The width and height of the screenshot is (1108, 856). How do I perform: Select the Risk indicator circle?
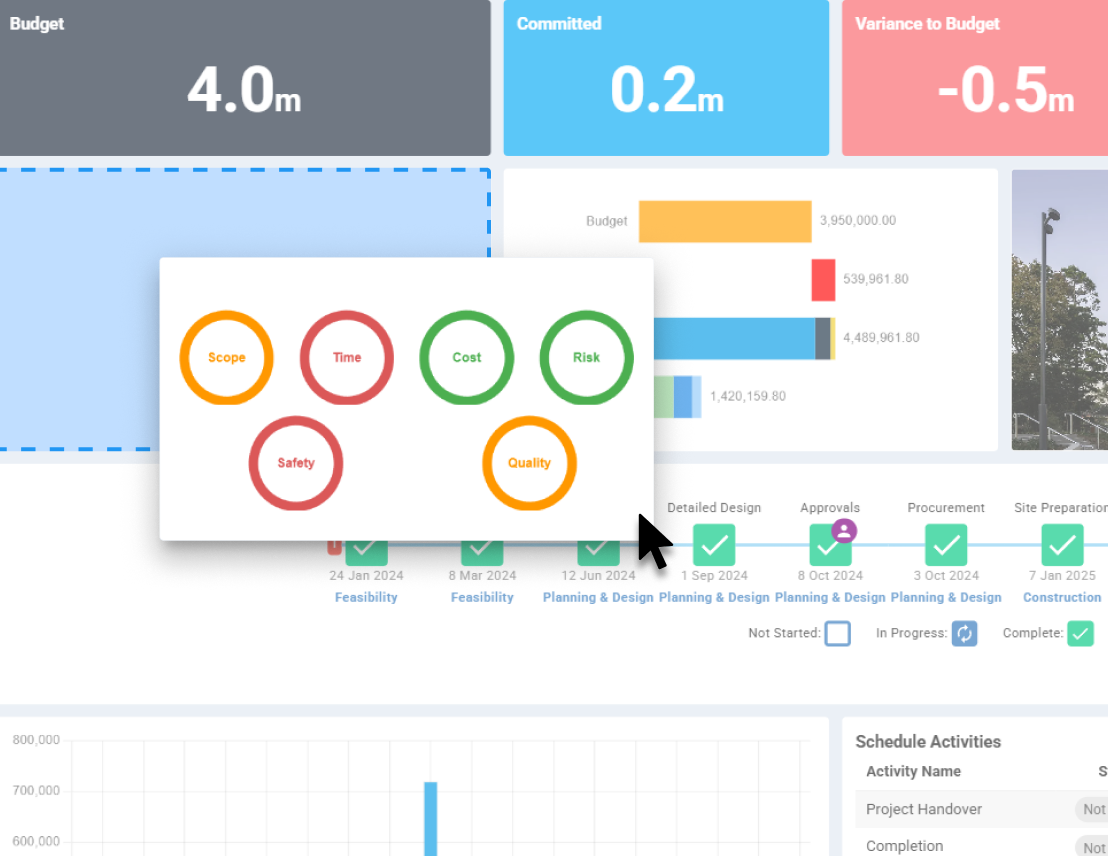point(587,357)
